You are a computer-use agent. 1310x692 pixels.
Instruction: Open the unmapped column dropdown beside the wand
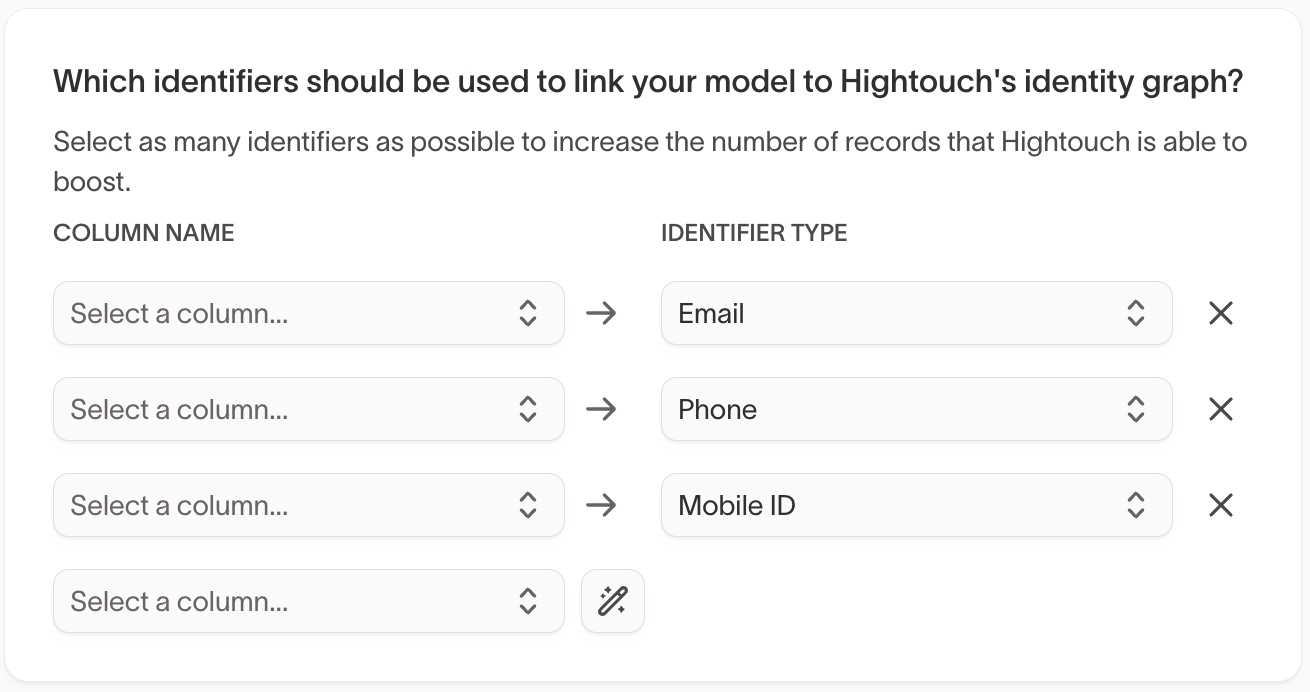[308, 602]
